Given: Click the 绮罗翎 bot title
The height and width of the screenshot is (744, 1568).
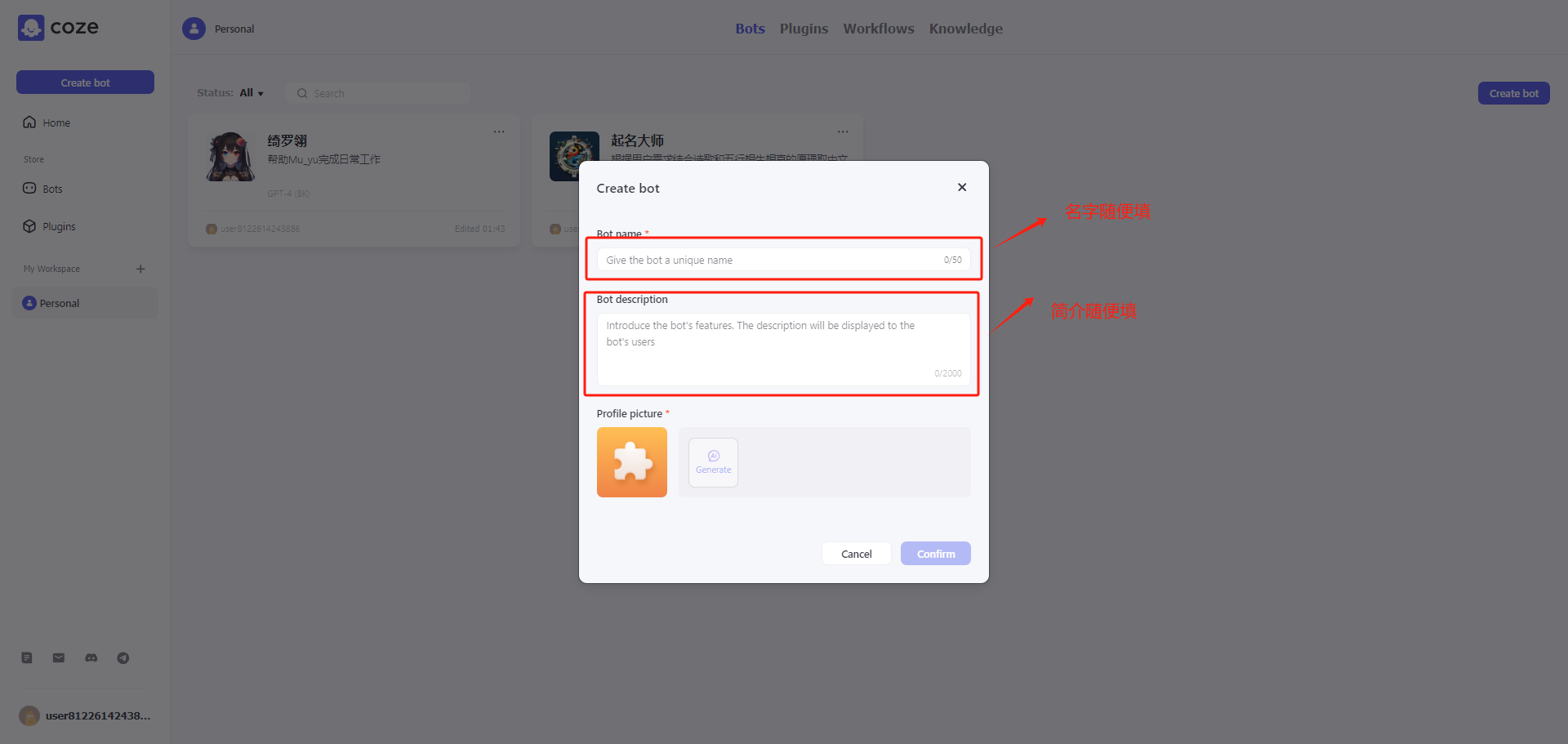Looking at the screenshot, I should 287,140.
